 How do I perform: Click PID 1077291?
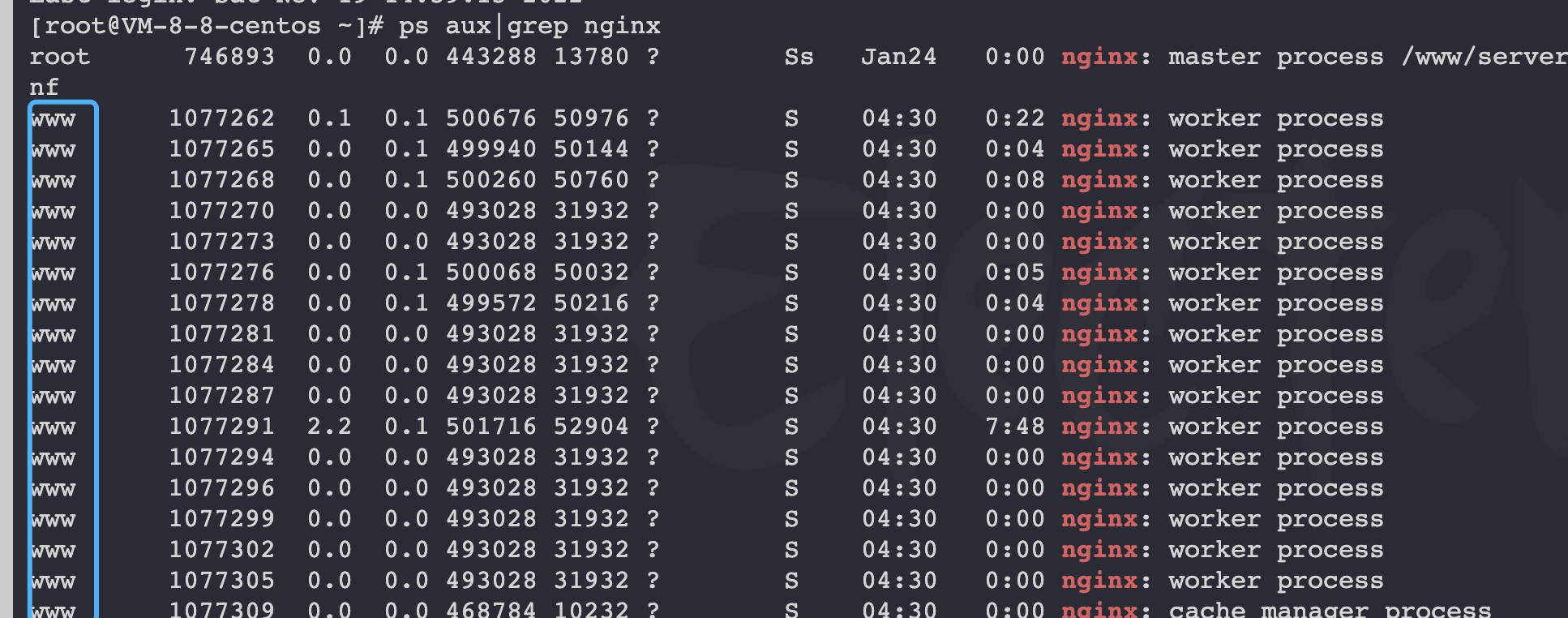221,427
